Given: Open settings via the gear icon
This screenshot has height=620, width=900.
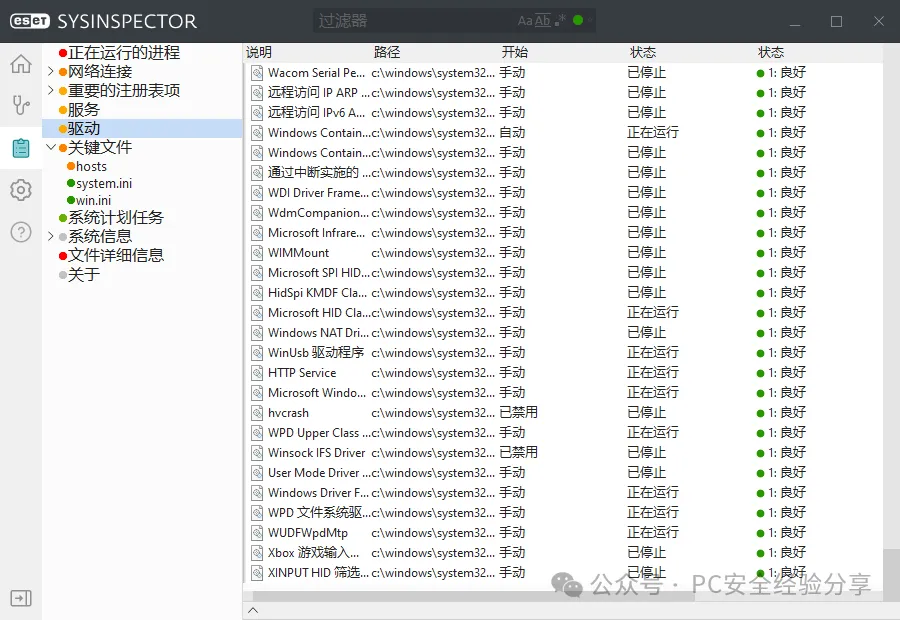Looking at the screenshot, I should pos(21,190).
